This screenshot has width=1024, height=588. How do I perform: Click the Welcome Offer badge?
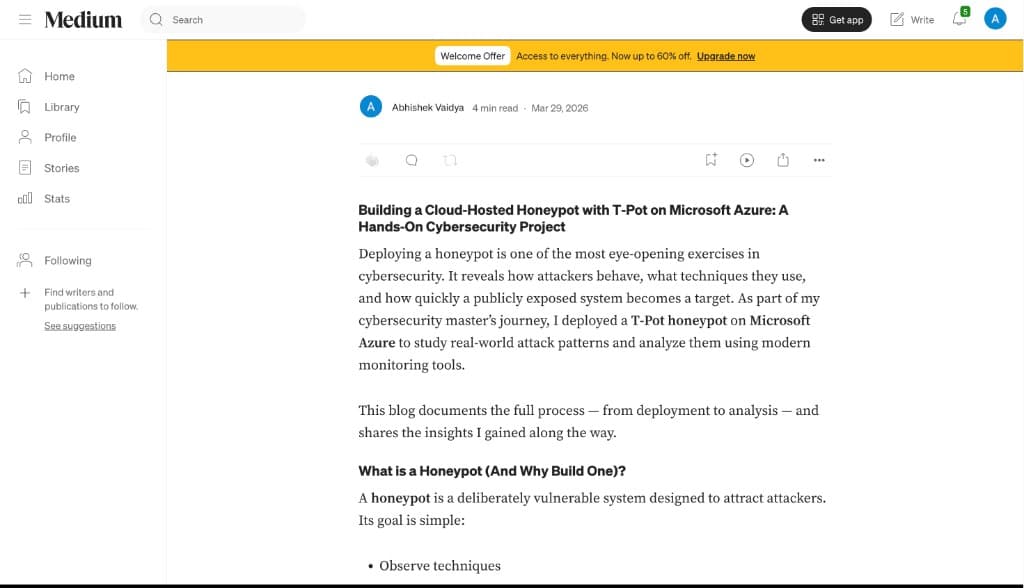[x=472, y=56]
